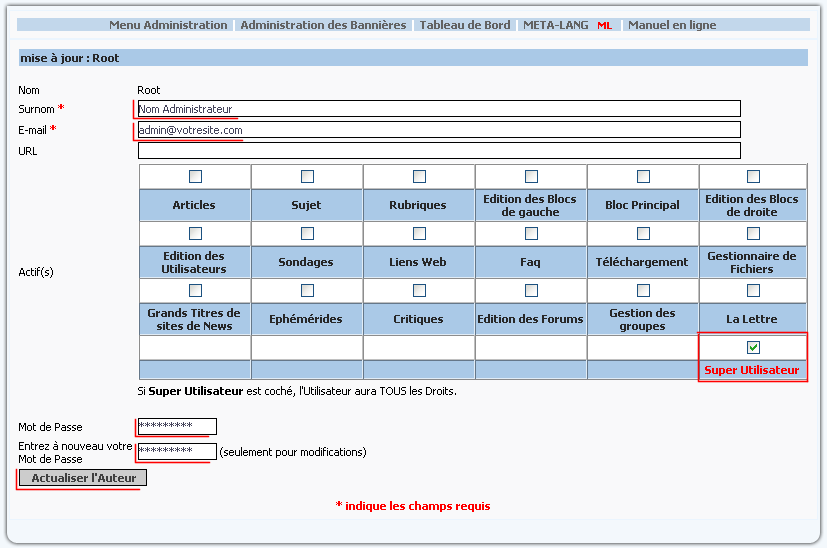The height and width of the screenshot is (548, 827).
Task: Click the URL input field
Action: coord(439,150)
